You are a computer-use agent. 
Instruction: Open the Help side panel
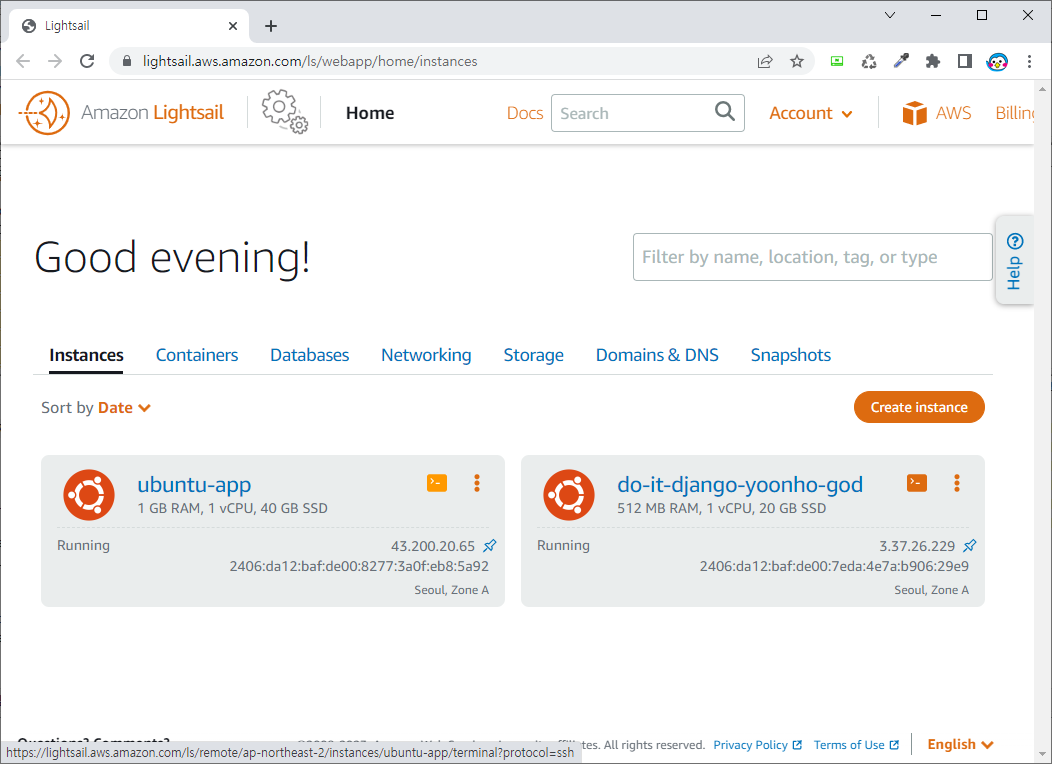click(1014, 260)
